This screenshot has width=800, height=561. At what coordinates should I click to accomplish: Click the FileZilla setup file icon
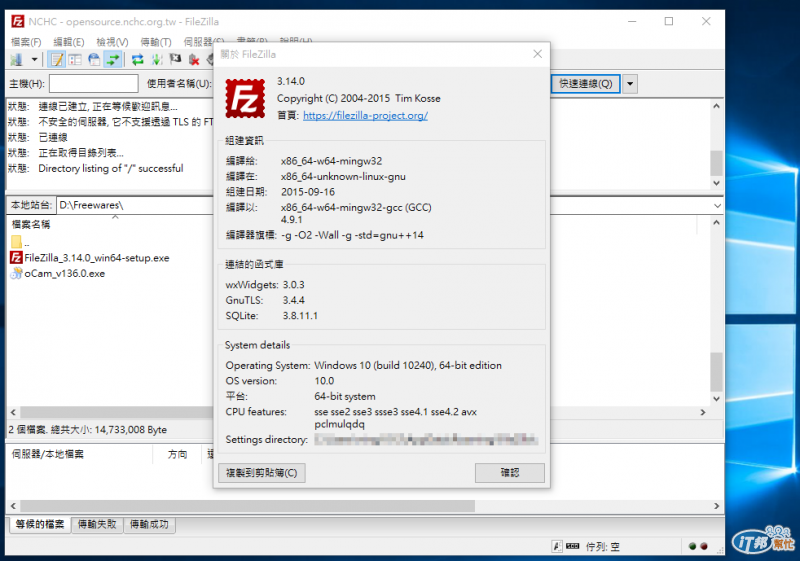[x=16, y=258]
